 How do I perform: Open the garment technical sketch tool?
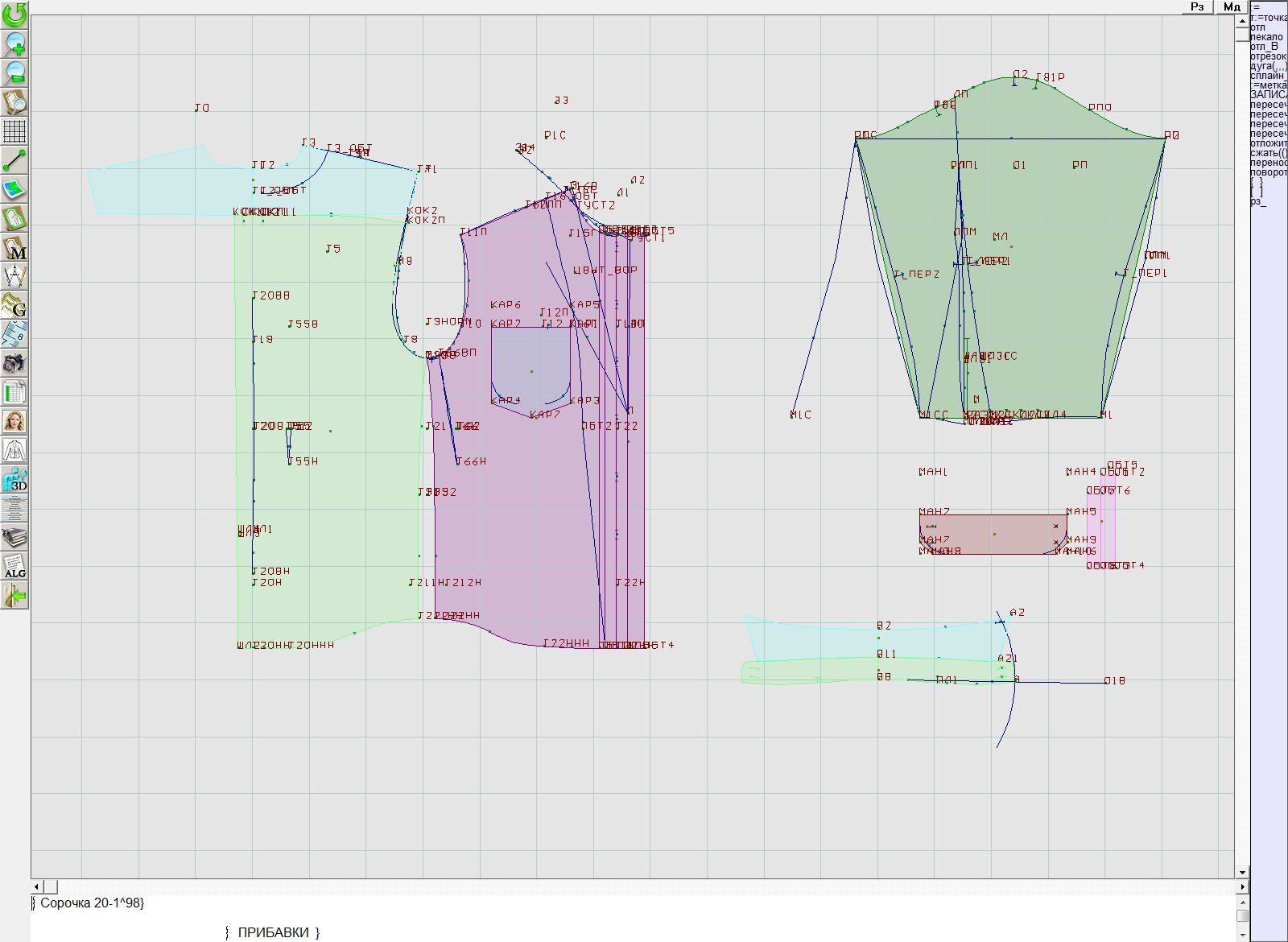[14, 451]
